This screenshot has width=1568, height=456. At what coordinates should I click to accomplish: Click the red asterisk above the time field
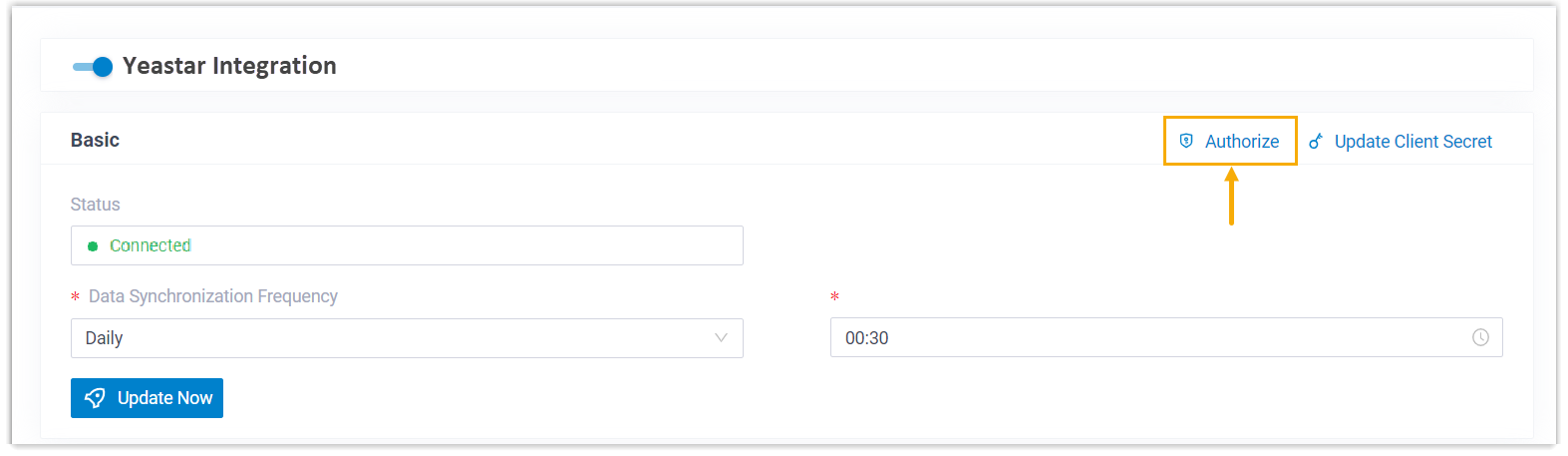[834, 297]
